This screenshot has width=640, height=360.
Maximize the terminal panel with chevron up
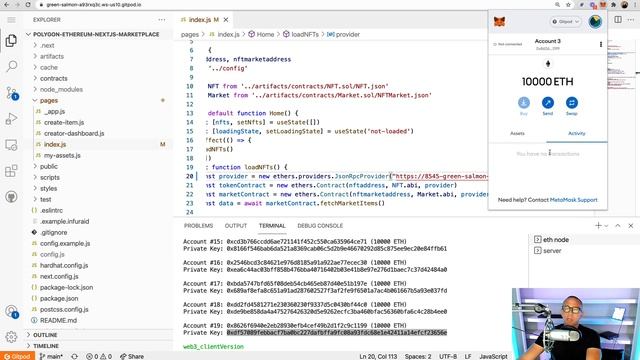click(618, 225)
